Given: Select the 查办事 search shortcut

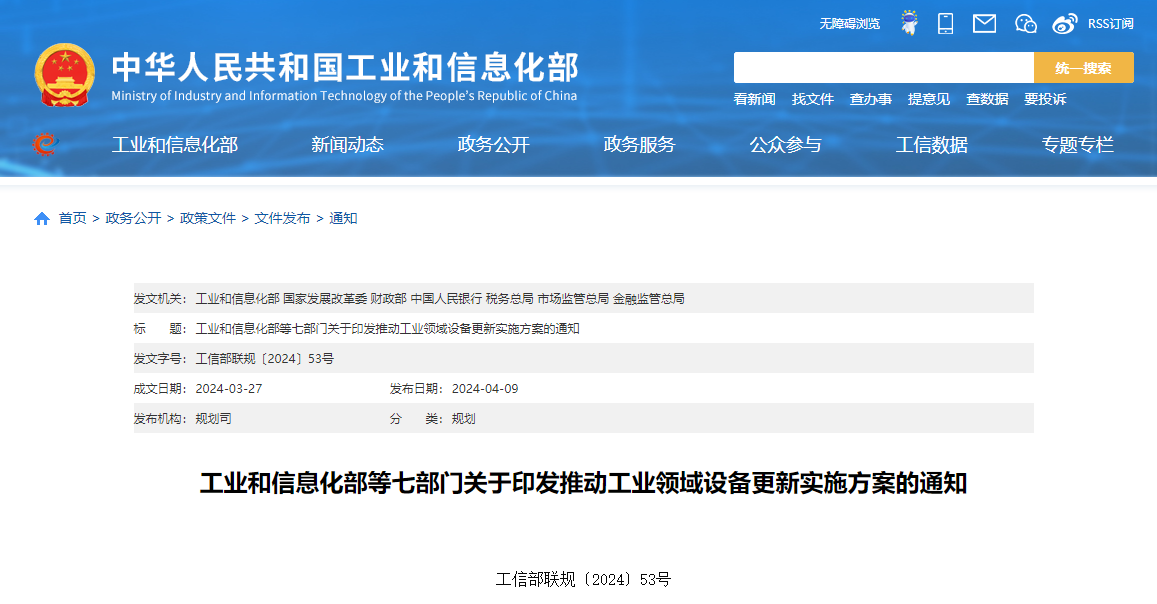Looking at the screenshot, I should point(871,99).
